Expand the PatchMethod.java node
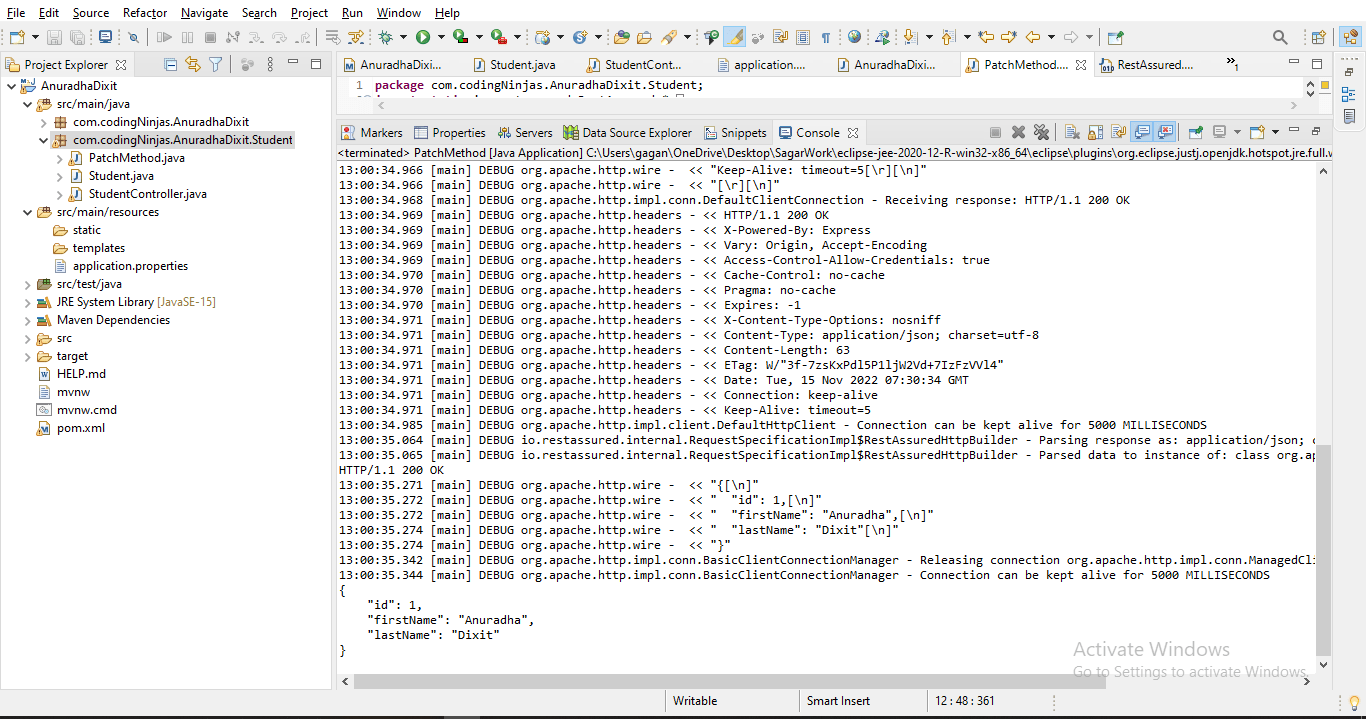Screen dimensions: 1366x719 (x=59, y=158)
